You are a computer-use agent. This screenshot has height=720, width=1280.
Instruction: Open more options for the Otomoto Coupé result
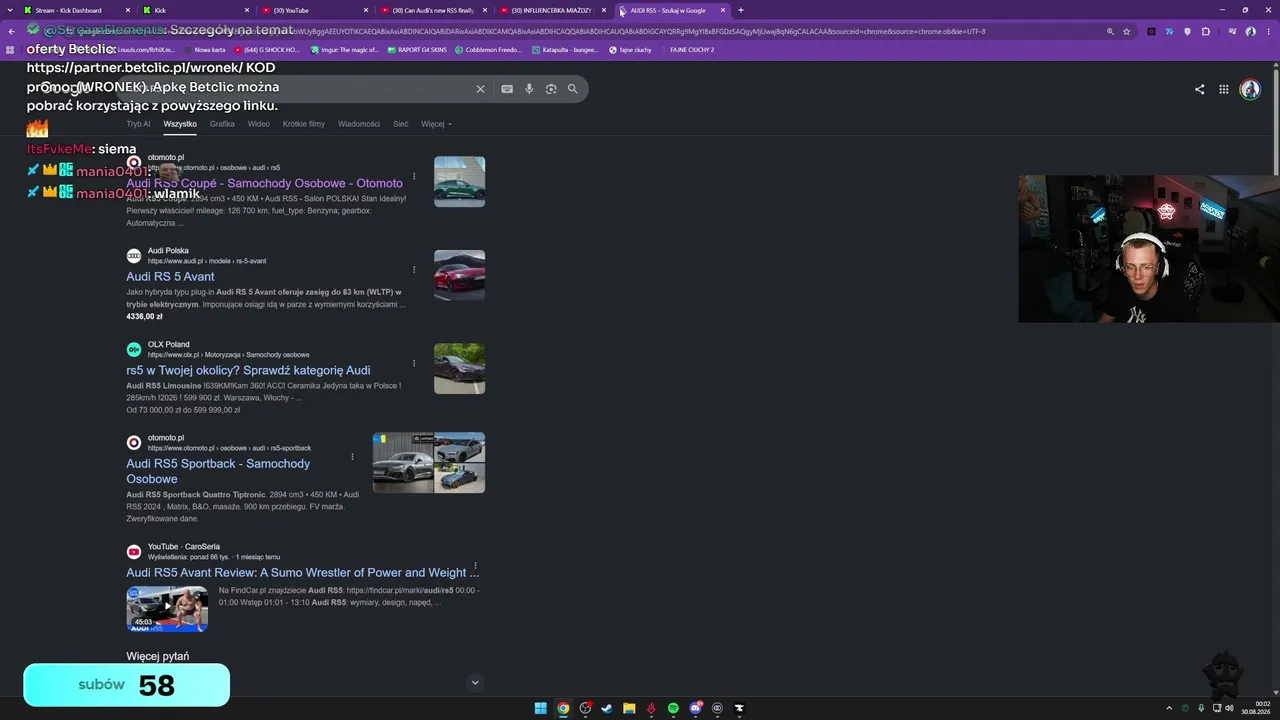pos(414,175)
